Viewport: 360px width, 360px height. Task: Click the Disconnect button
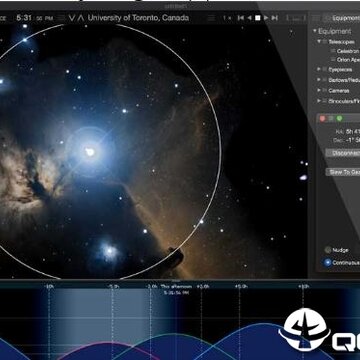pos(343,153)
